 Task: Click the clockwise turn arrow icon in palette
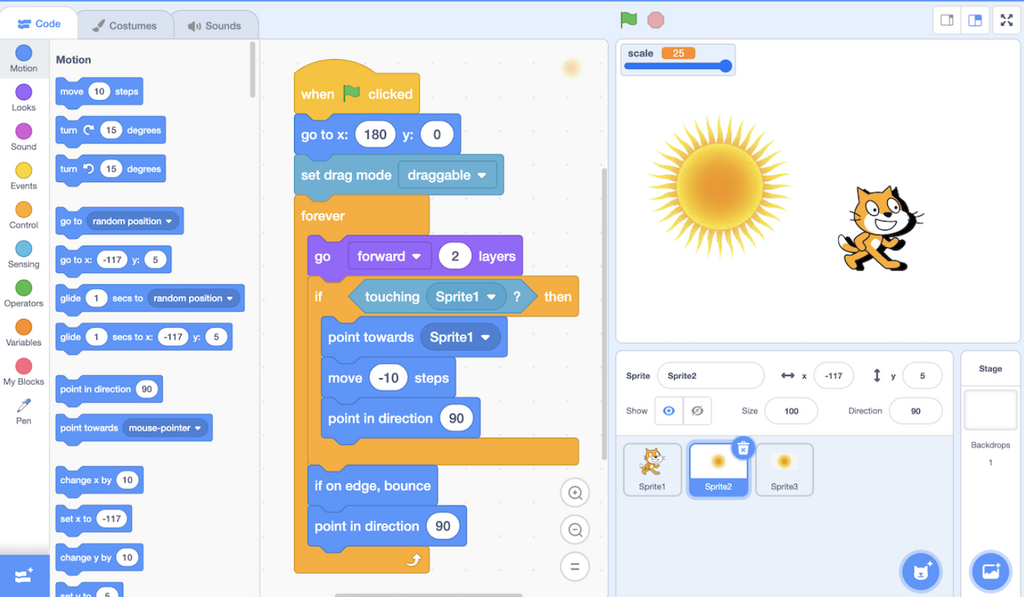(x=89, y=130)
